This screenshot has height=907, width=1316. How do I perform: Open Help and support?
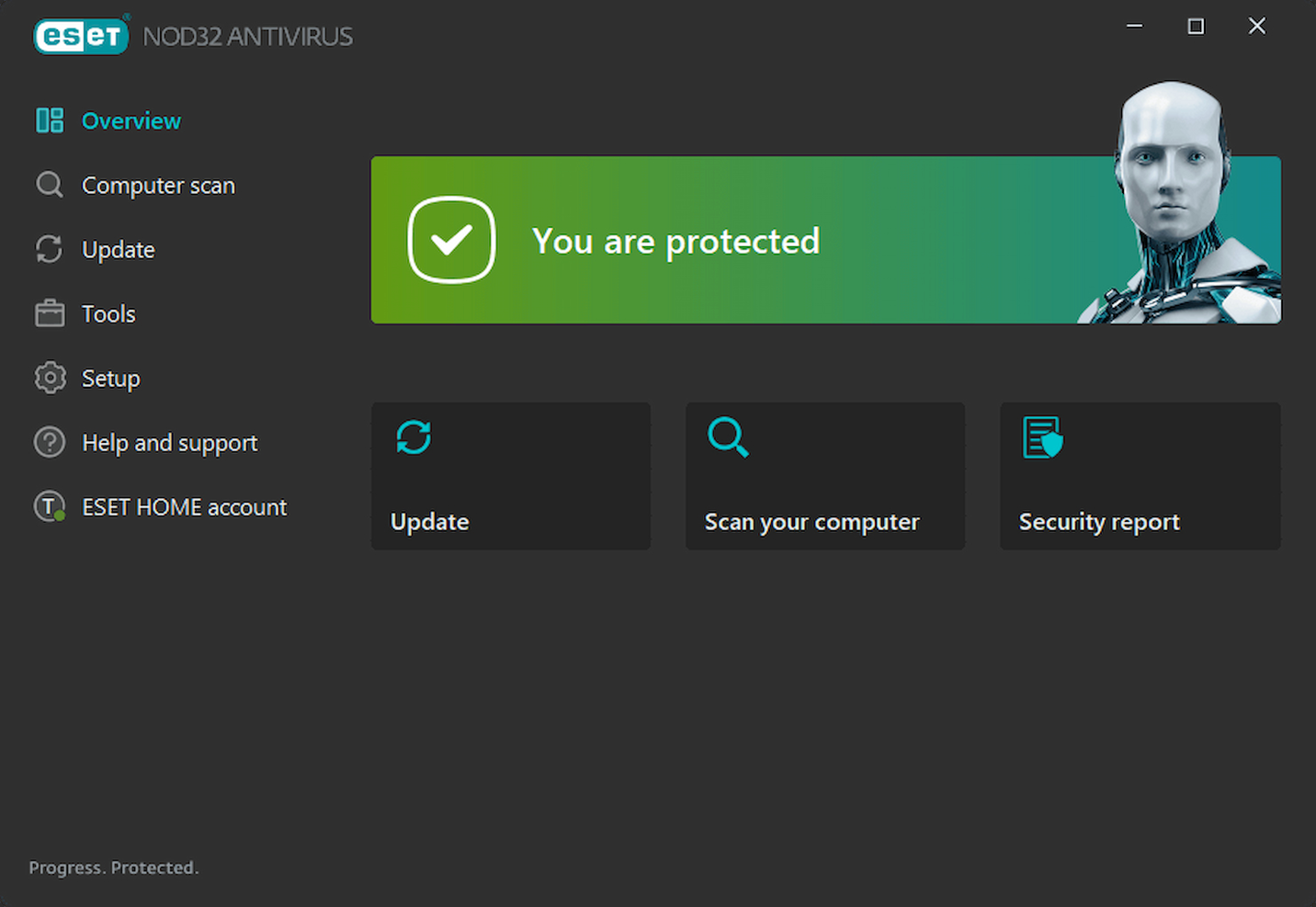point(169,442)
